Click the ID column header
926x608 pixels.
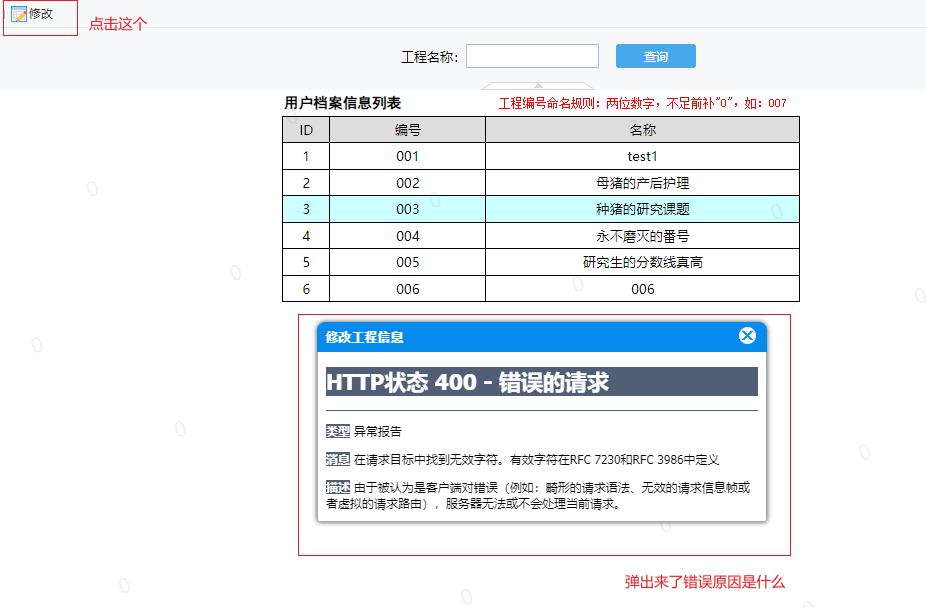[x=306, y=130]
